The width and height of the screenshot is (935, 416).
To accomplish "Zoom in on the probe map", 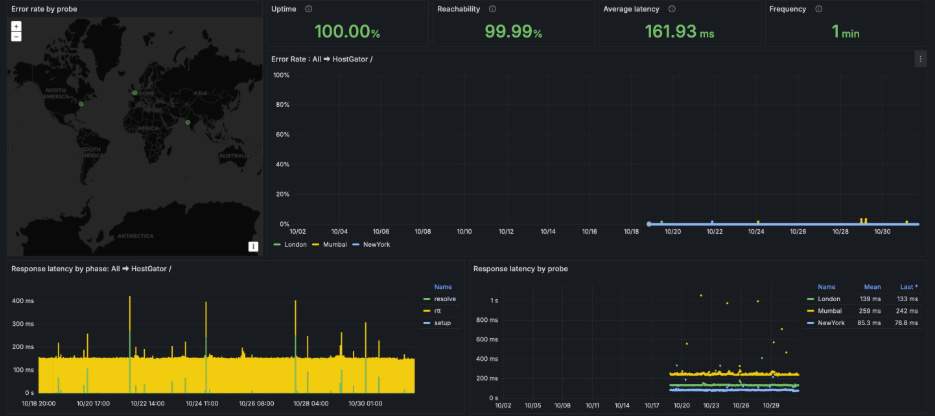I will point(16,26).
